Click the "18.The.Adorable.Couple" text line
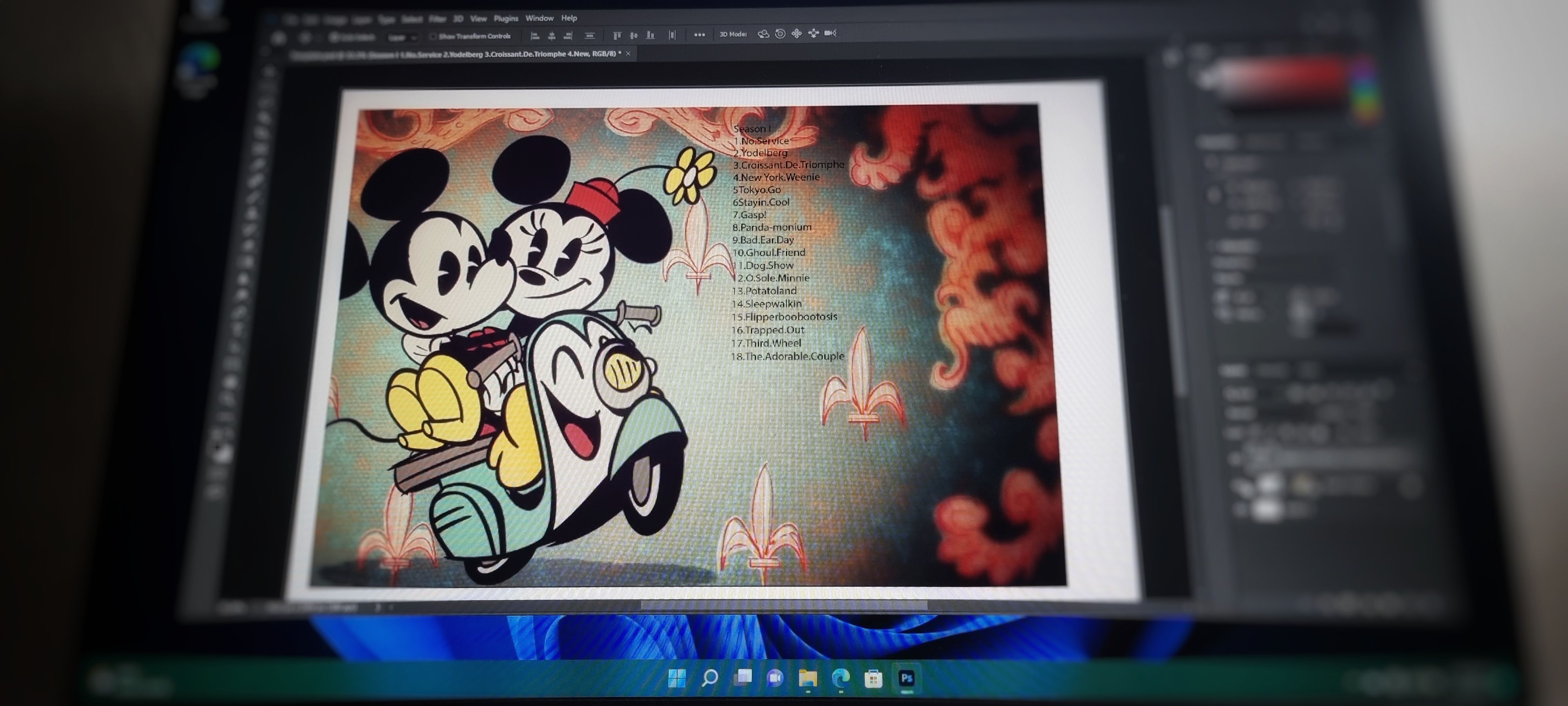 [788, 357]
